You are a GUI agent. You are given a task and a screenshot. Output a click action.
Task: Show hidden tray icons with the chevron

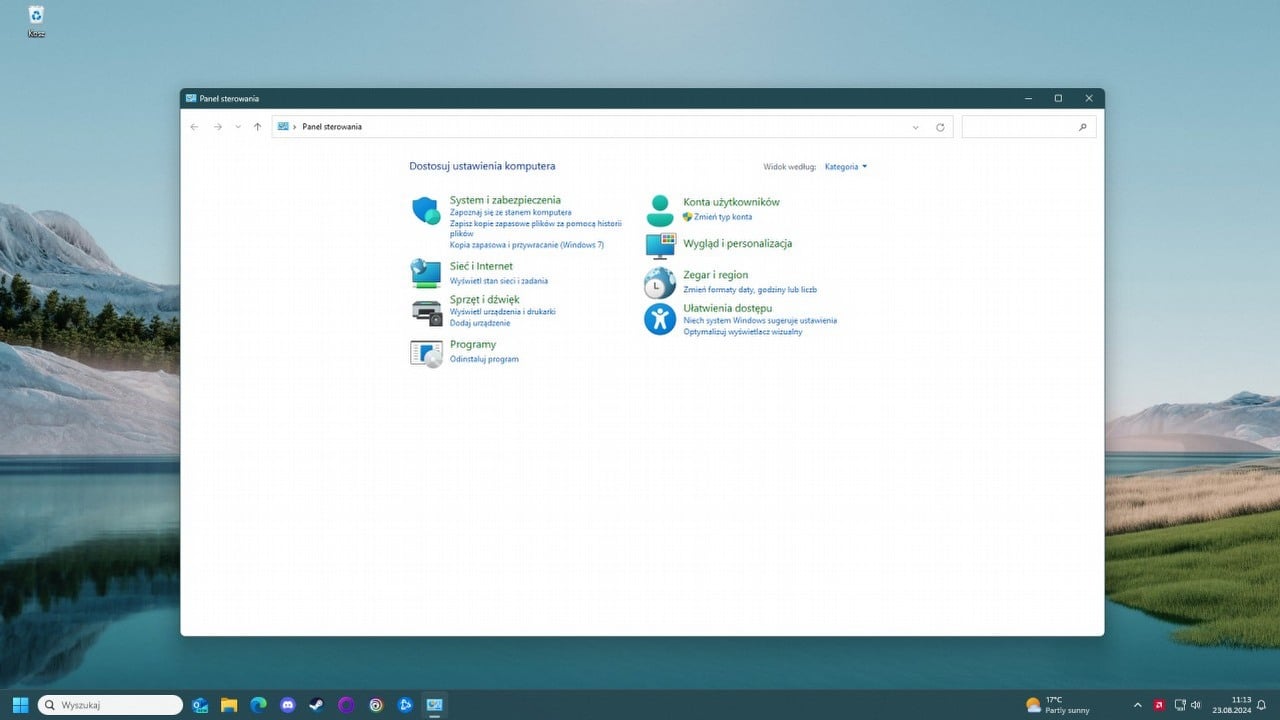click(x=1138, y=705)
